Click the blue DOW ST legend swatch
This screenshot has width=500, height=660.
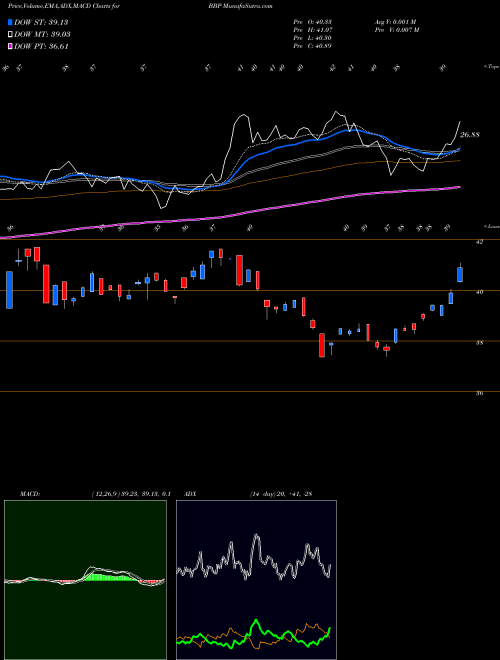pyautogui.click(x=10, y=22)
